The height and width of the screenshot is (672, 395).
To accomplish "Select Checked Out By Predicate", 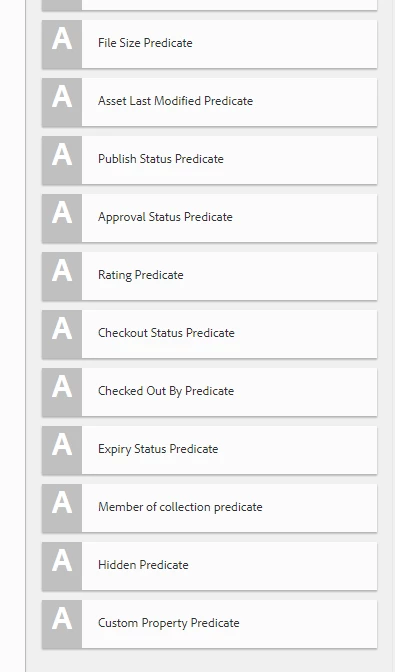I will (209, 392).
